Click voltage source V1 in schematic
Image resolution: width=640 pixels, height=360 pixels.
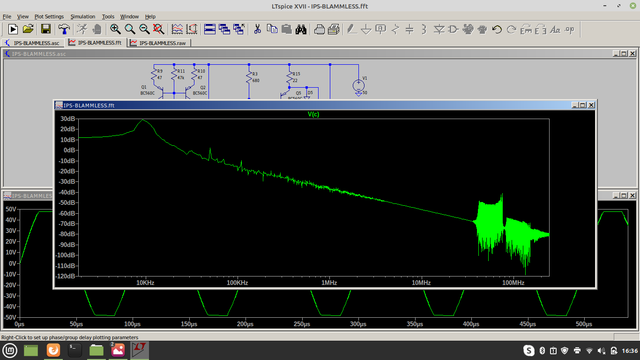coord(359,85)
